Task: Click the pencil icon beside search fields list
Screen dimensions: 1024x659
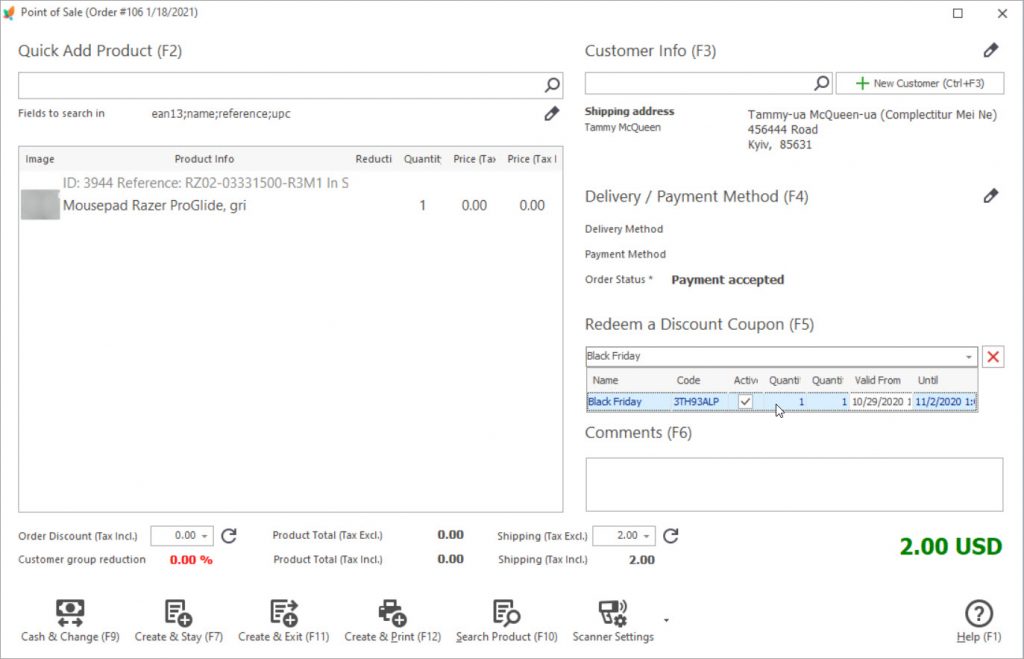Action: (551, 114)
